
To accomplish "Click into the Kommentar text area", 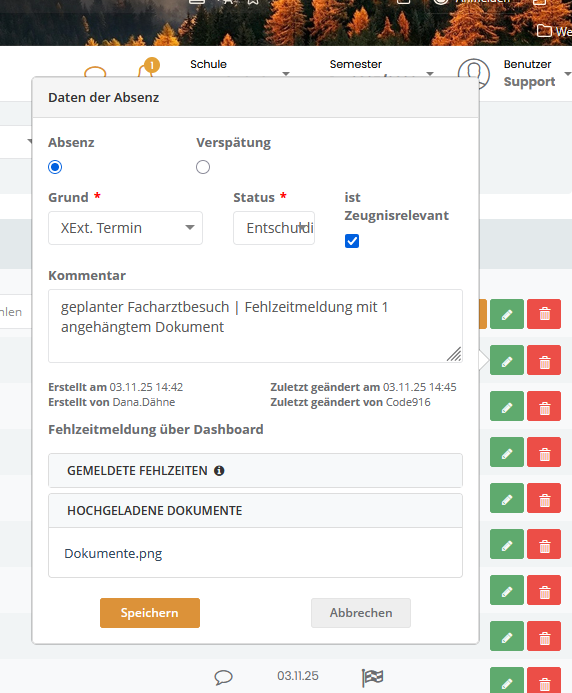I will point(255,326).
